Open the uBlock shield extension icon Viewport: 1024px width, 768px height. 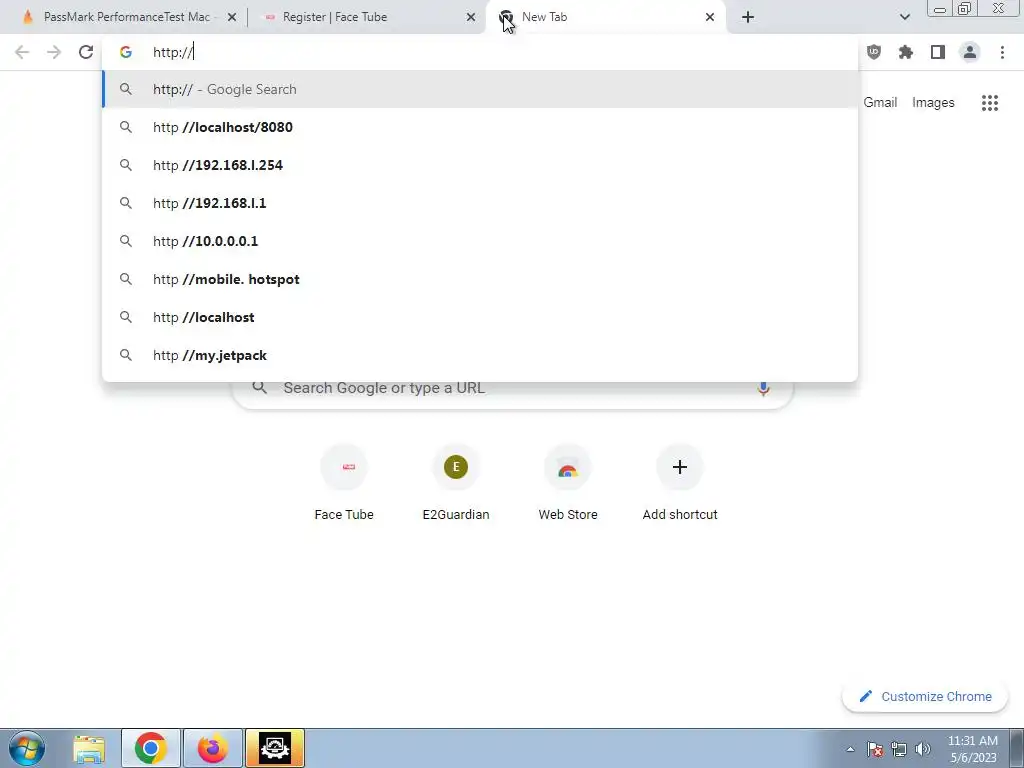pos(874,52)
